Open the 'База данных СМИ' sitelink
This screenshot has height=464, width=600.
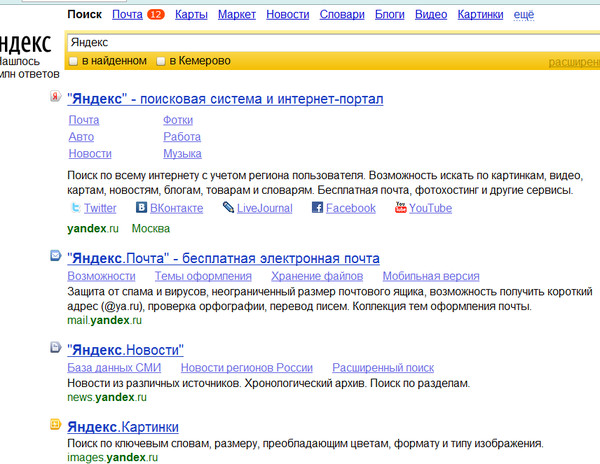(x=114, y=368)
